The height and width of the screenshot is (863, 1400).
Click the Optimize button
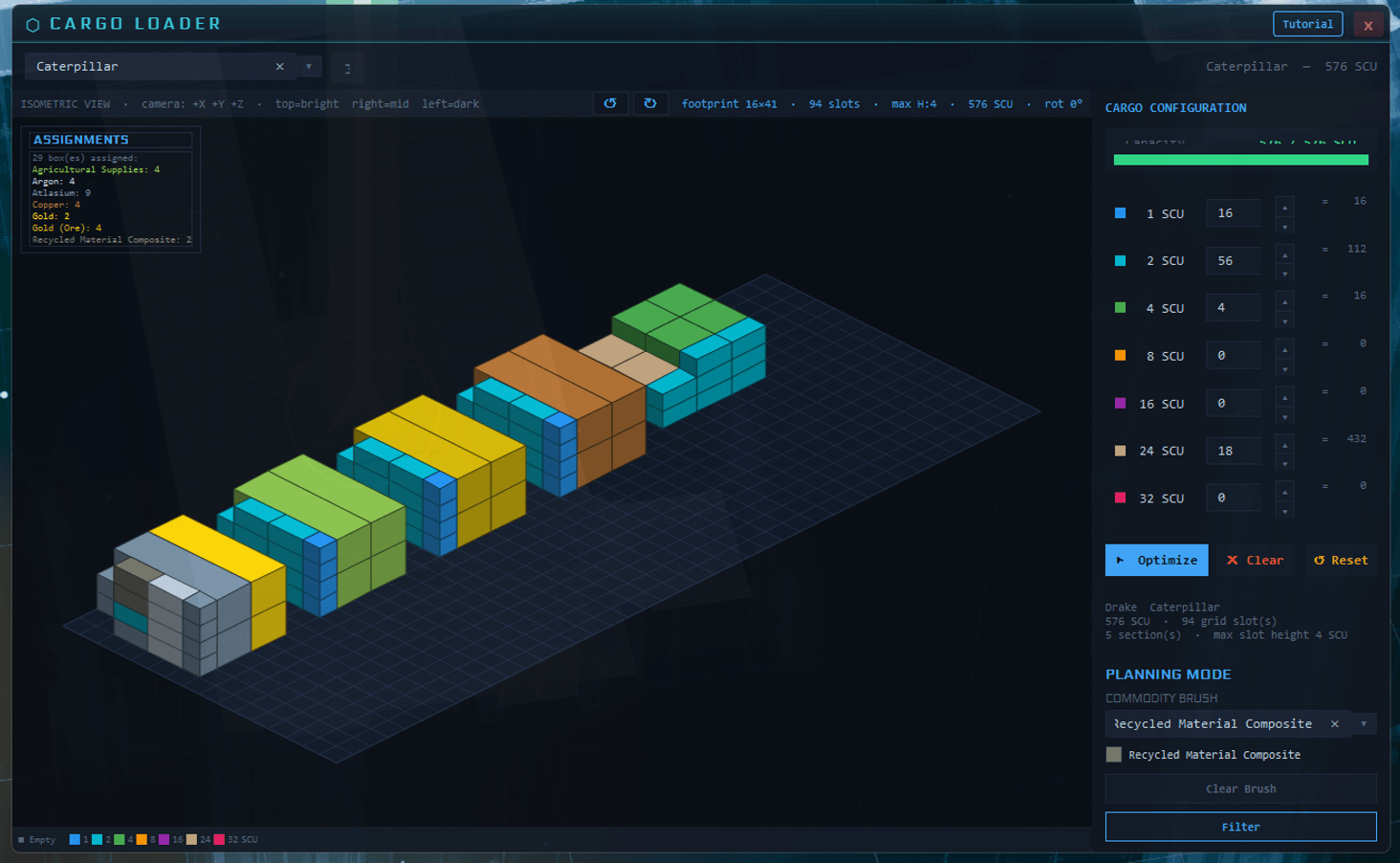pyautogui.click(x=1156, y=561)
